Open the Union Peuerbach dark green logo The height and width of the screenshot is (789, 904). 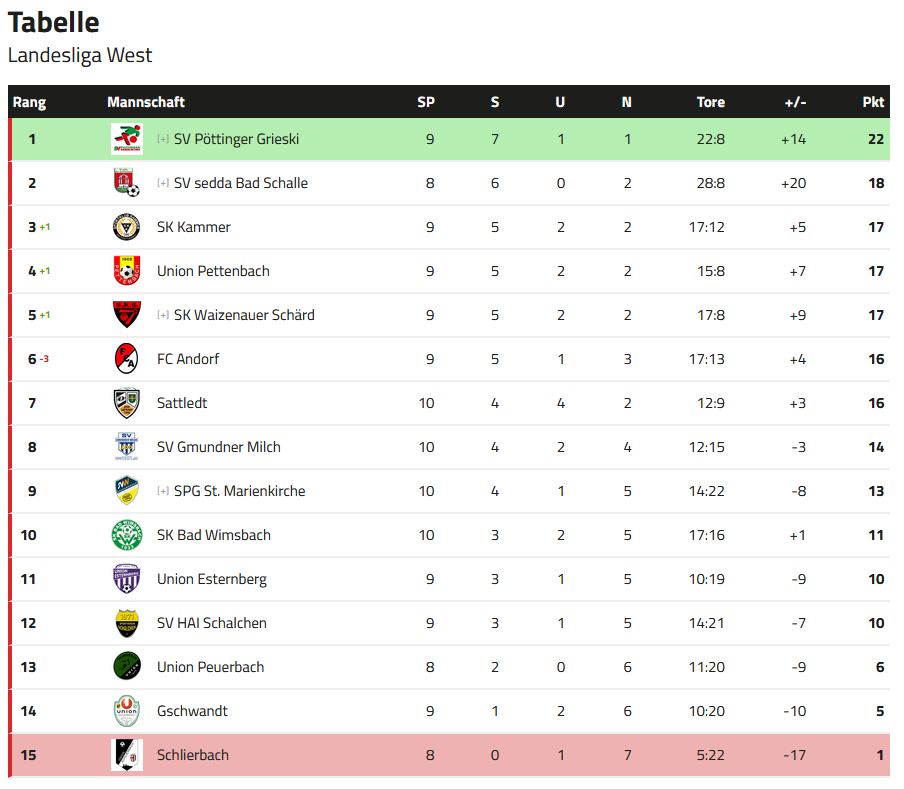click(127, 666)
